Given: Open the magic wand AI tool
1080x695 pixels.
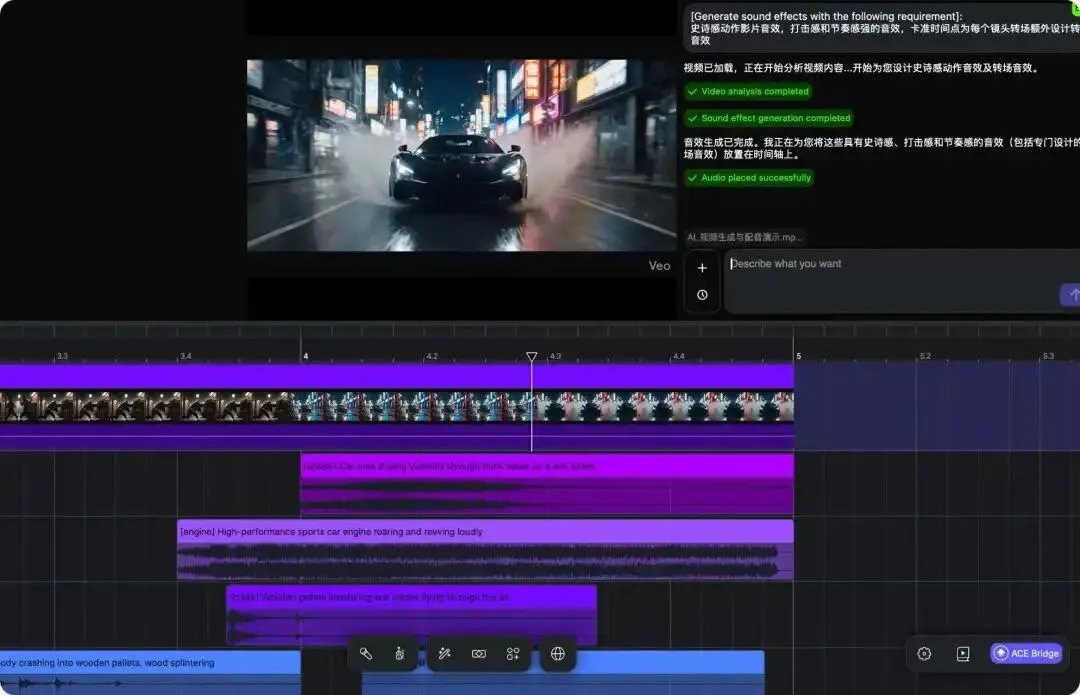Looking at the screenshot, I should point(445,654).
